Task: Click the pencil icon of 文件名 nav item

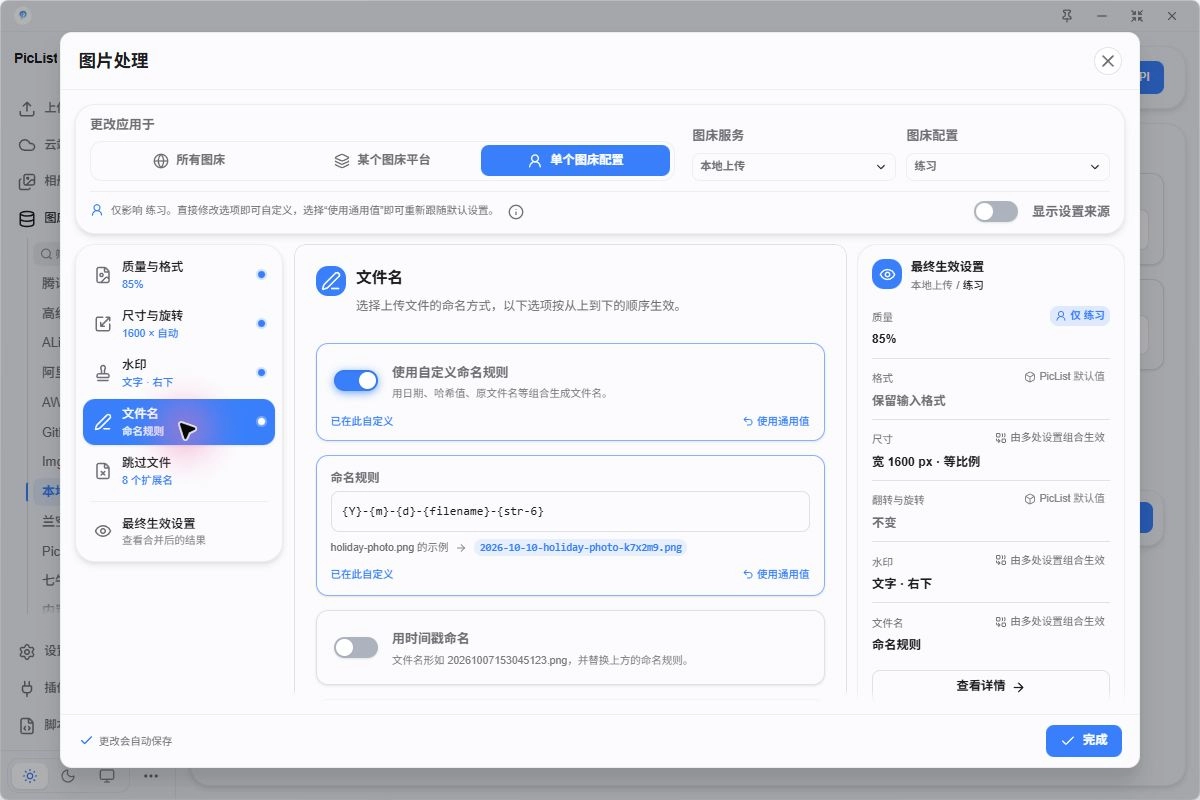Action: tap(103, 422)
